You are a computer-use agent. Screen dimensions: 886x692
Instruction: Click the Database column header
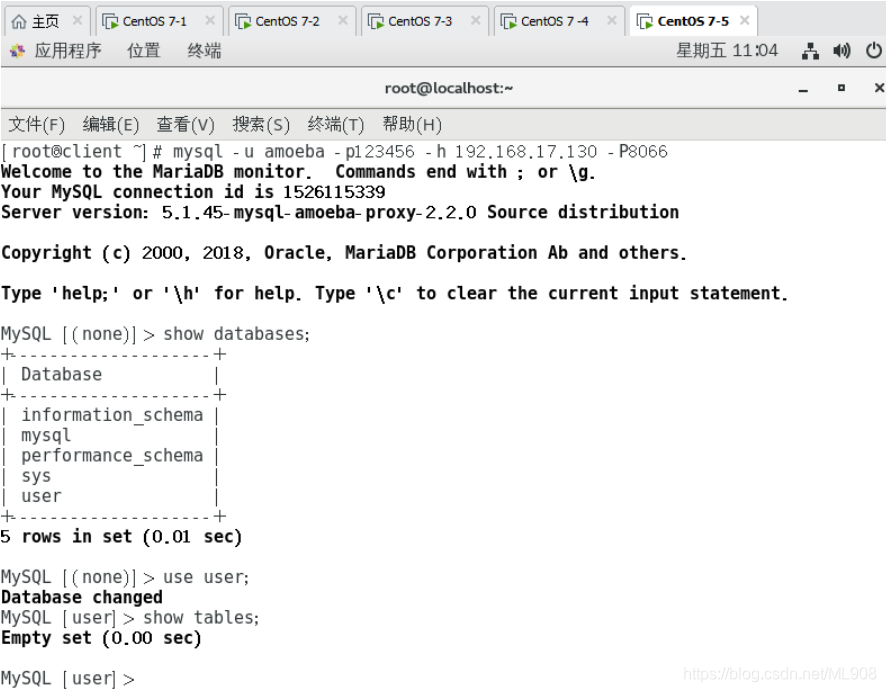62,375
